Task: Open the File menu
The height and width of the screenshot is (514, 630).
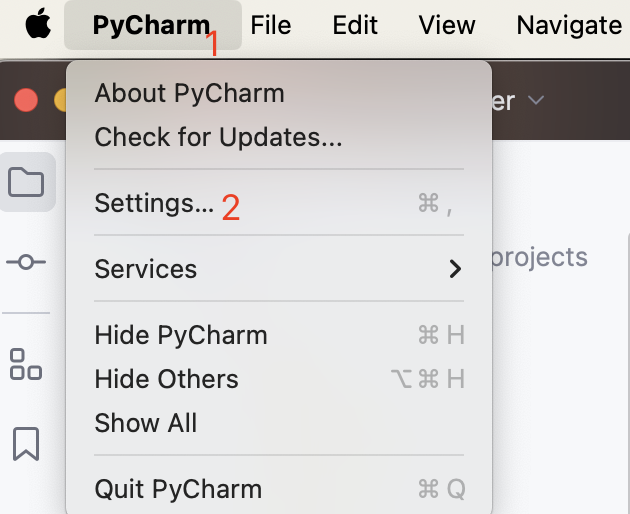Action: [271, 25]
